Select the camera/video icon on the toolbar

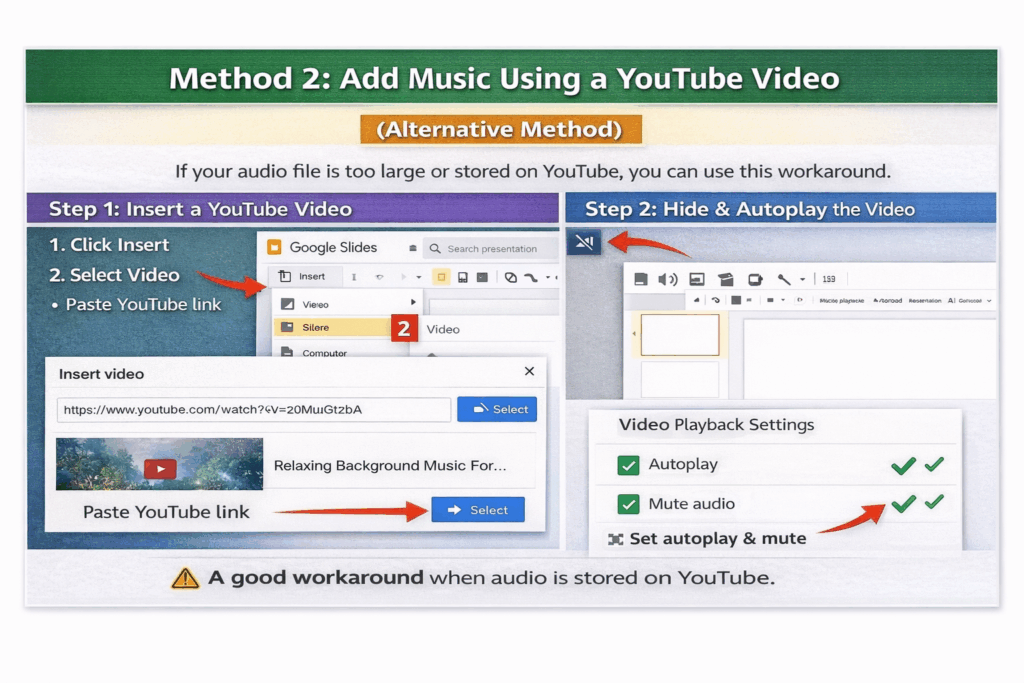(x=755, y=280)
